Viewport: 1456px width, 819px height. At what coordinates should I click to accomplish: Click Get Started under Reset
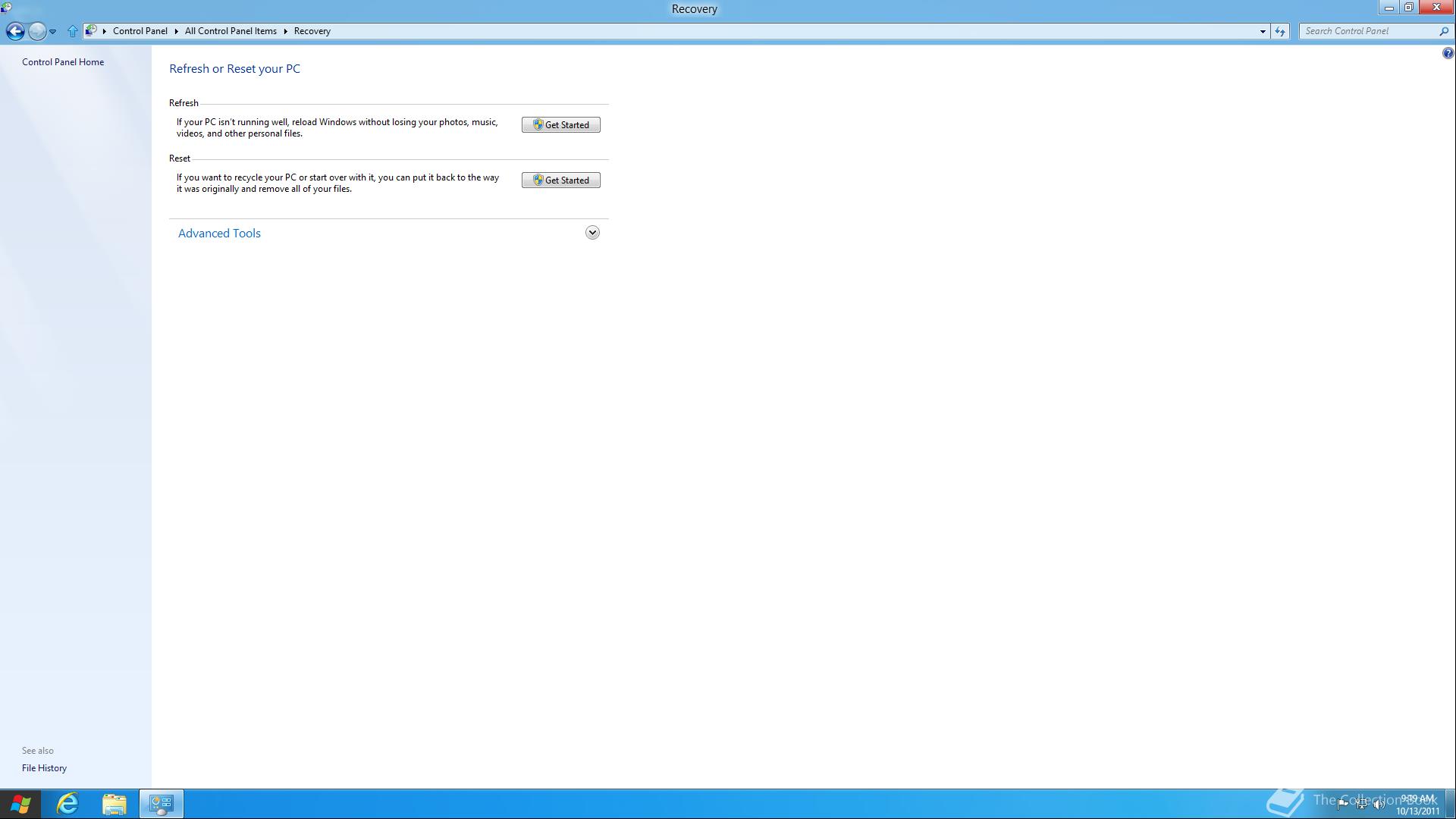tap(560, 180)
